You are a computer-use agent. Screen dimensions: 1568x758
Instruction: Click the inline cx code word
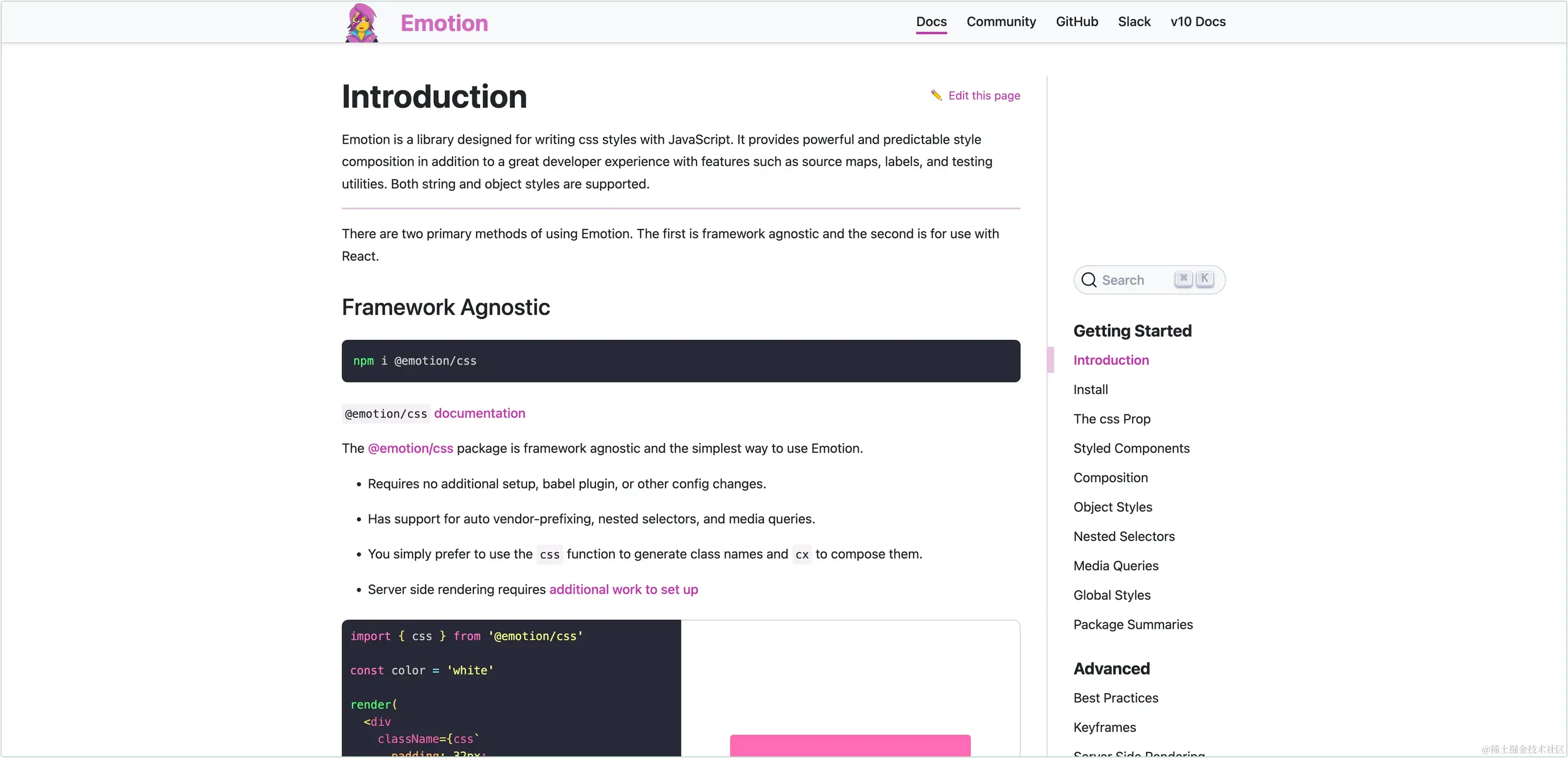click(x=802, y=555)
